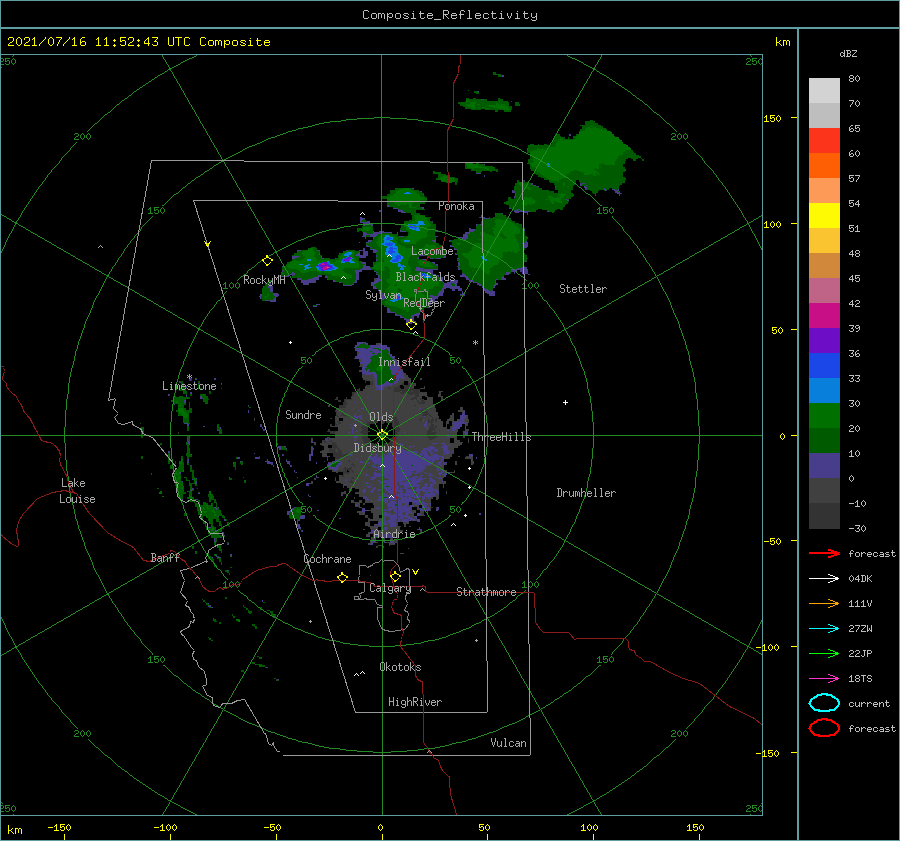Image resolution: width=900 pixels, height=841 pixels.
Task: Click the cyan 27ZW arrow icon
Action: coord(824,629)
